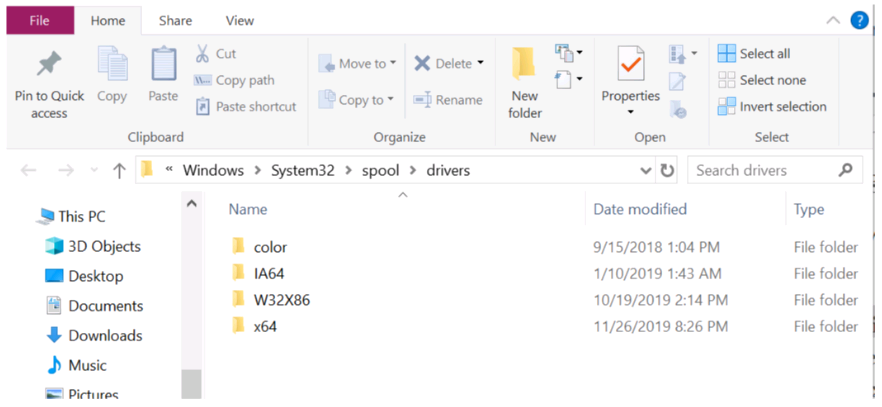The height and width of the screenshot is (407, 882).
Task: Sort by the Date modified column
Action: pyautogui.click(x=640, y=210)
